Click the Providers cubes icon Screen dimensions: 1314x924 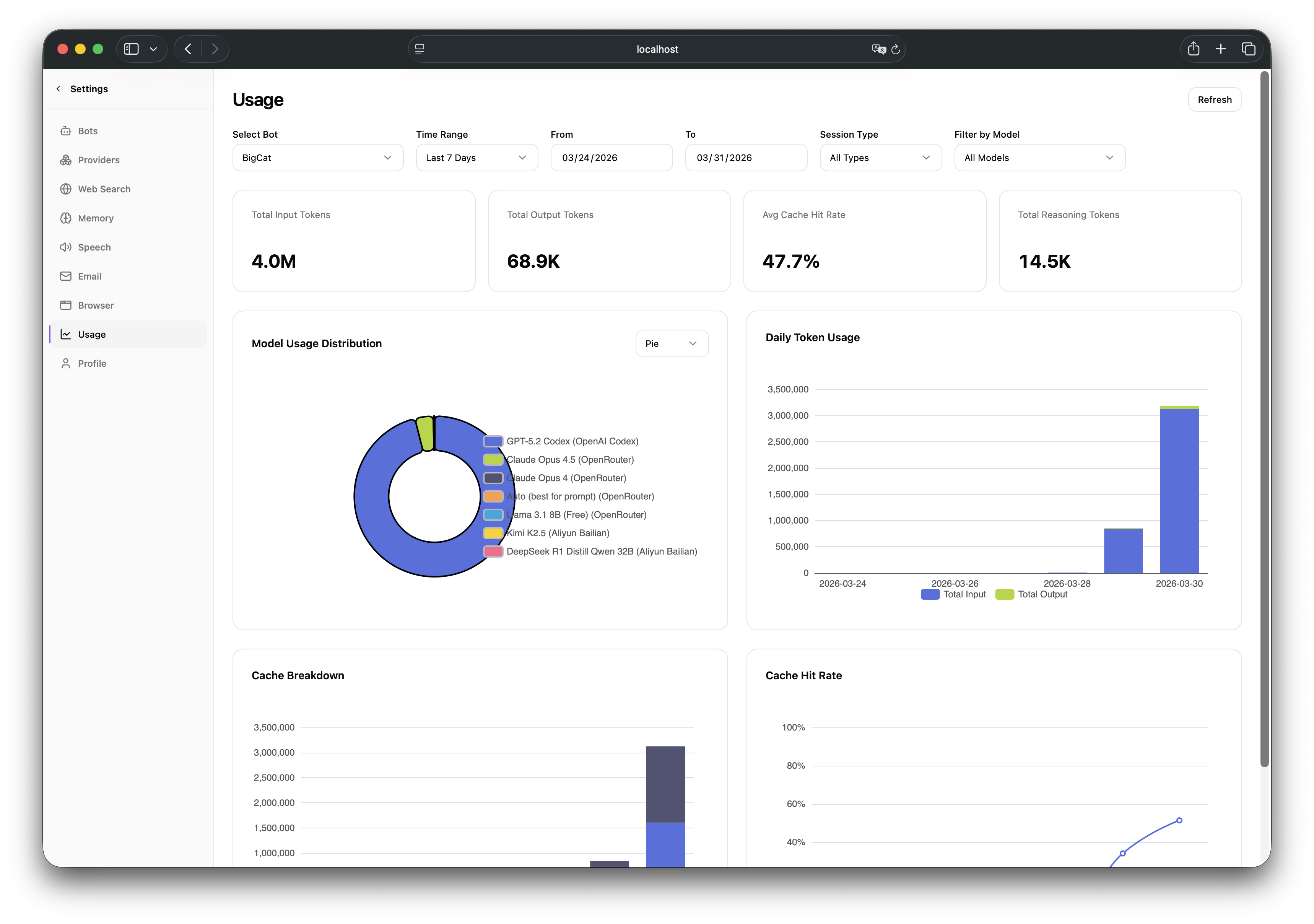(x=66, y=160)
